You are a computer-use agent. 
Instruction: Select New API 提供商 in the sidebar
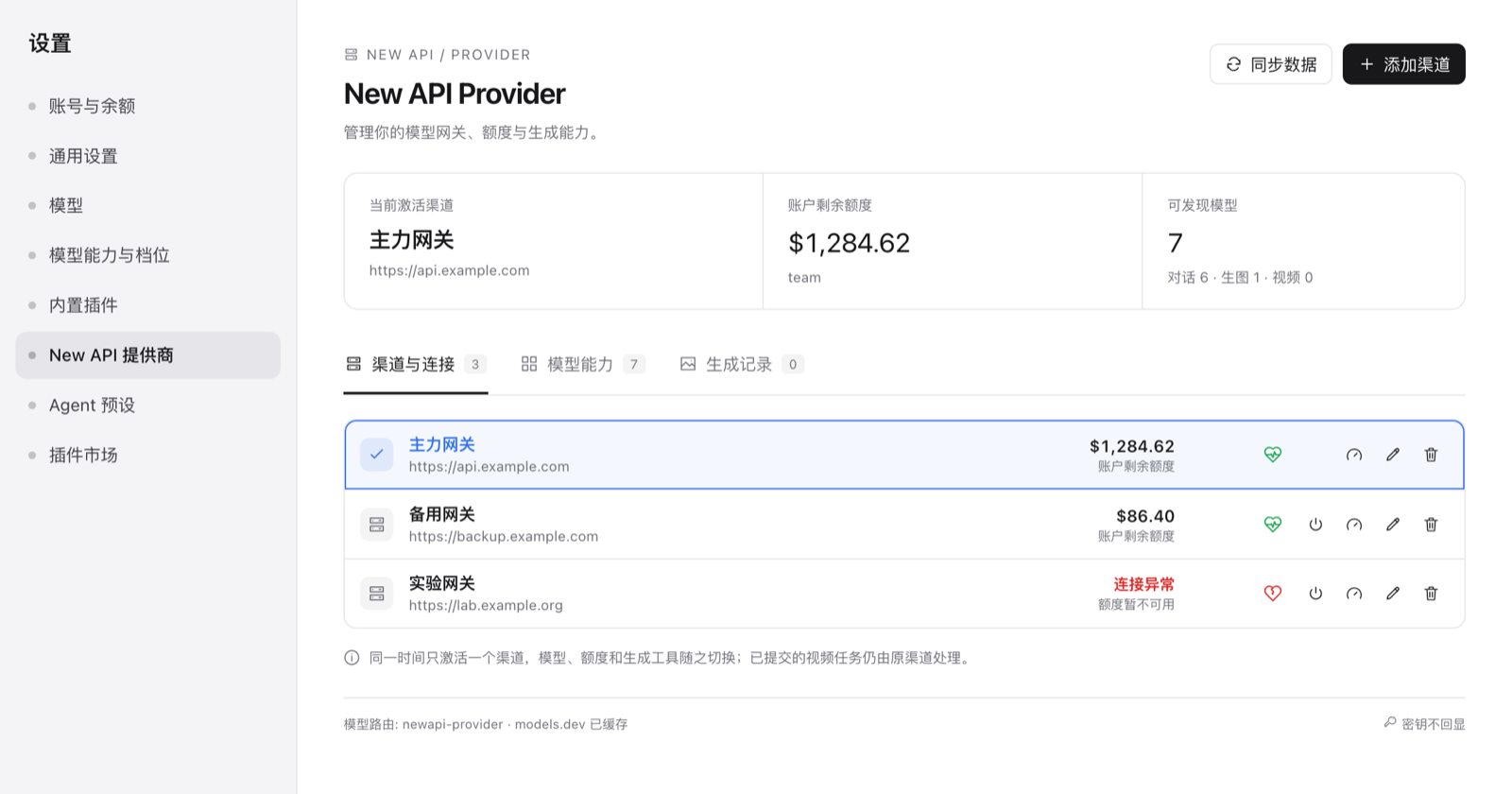pos(148,355)
